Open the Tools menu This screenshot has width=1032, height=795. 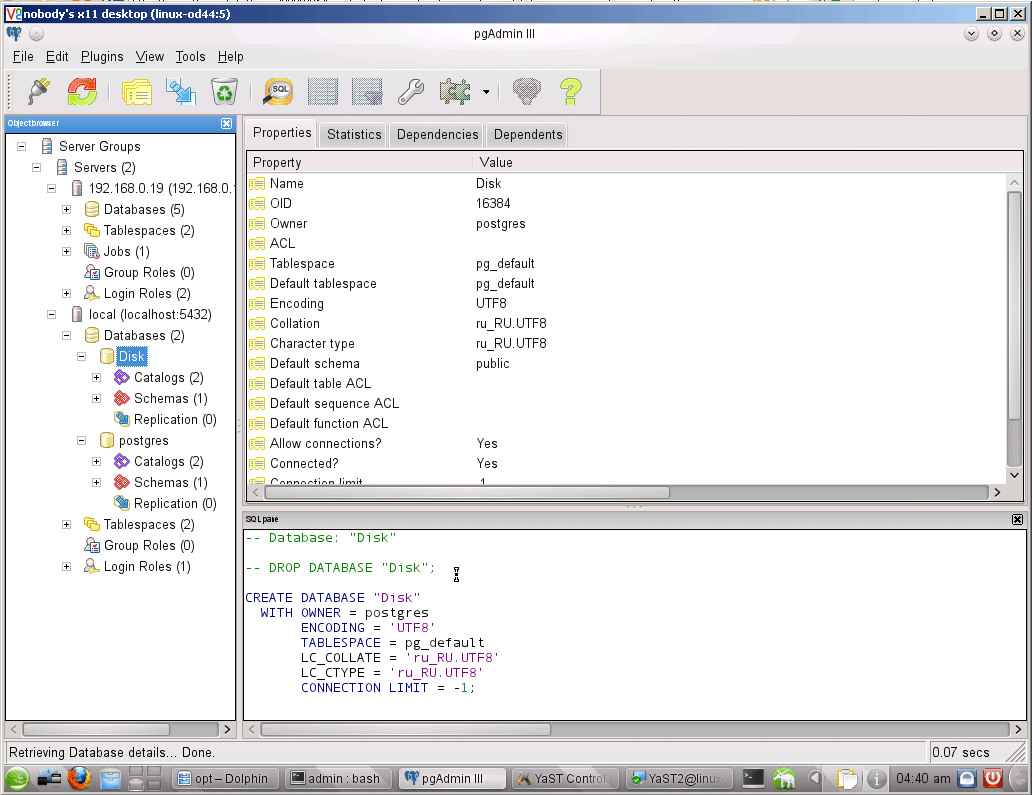(x=190, y=57)
